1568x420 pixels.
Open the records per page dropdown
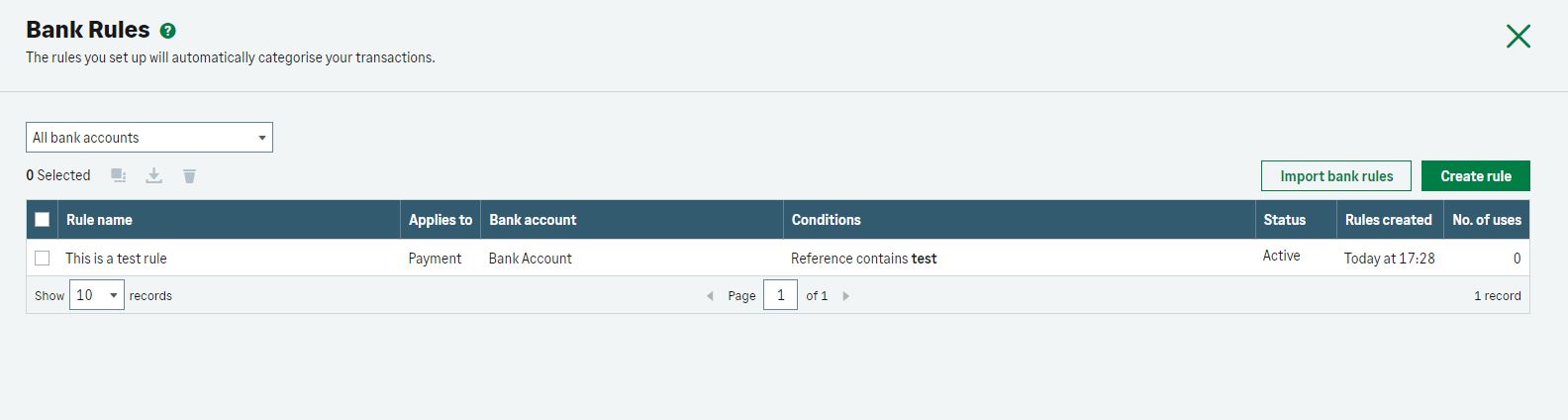(x=97, y=295)
